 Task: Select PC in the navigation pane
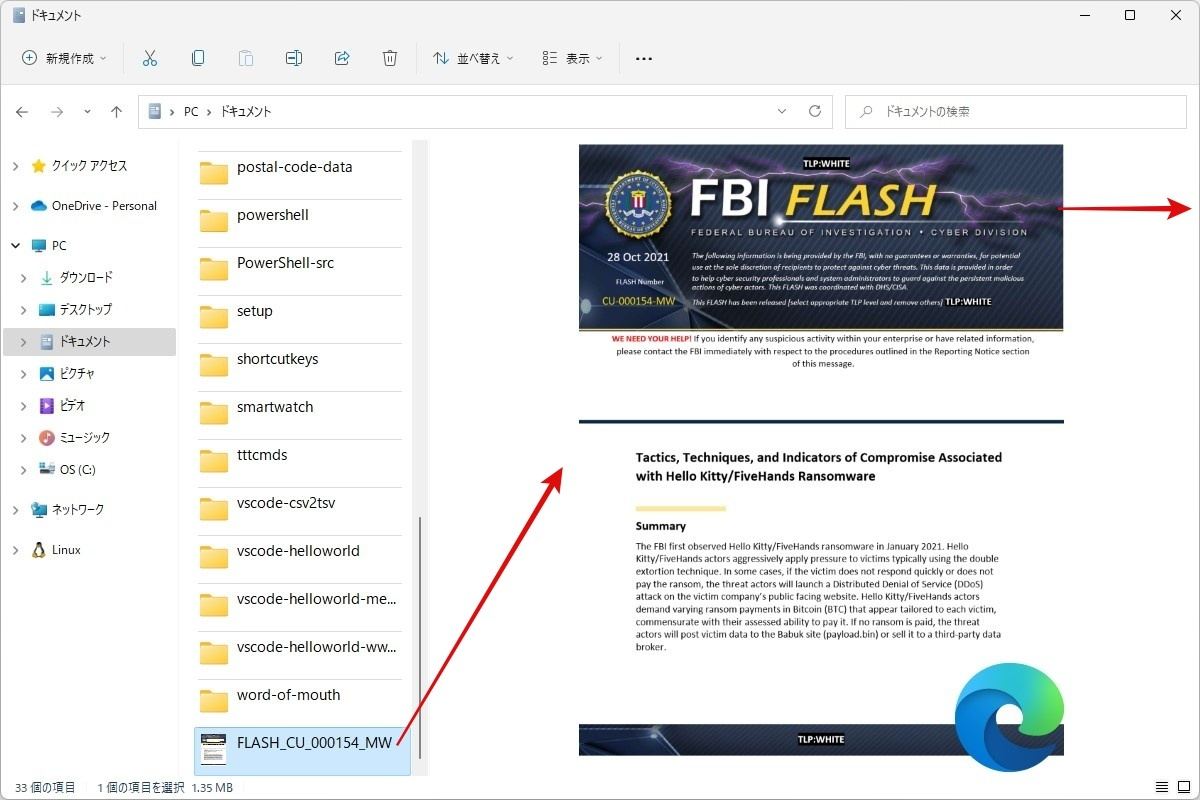[60, 246]
